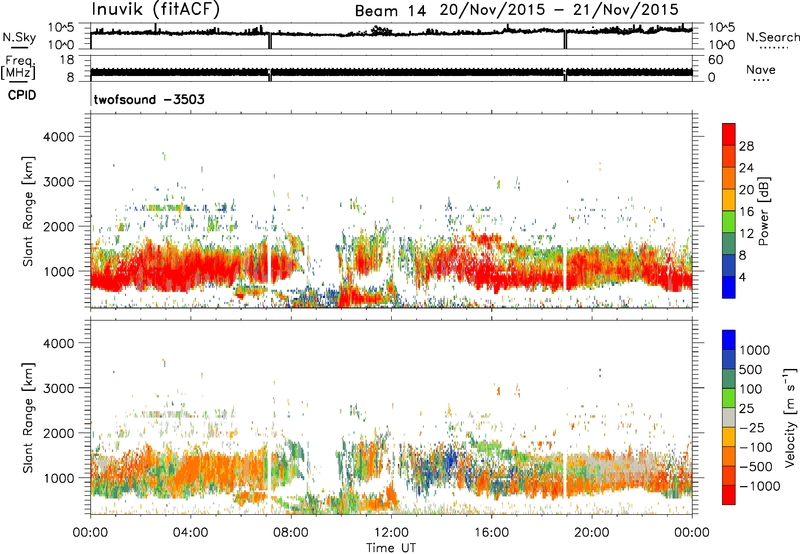The height and width of the screenshot is (554, 800).
Task: Click the 'twofsound -3503' CPID text
Action: (149, 99)
